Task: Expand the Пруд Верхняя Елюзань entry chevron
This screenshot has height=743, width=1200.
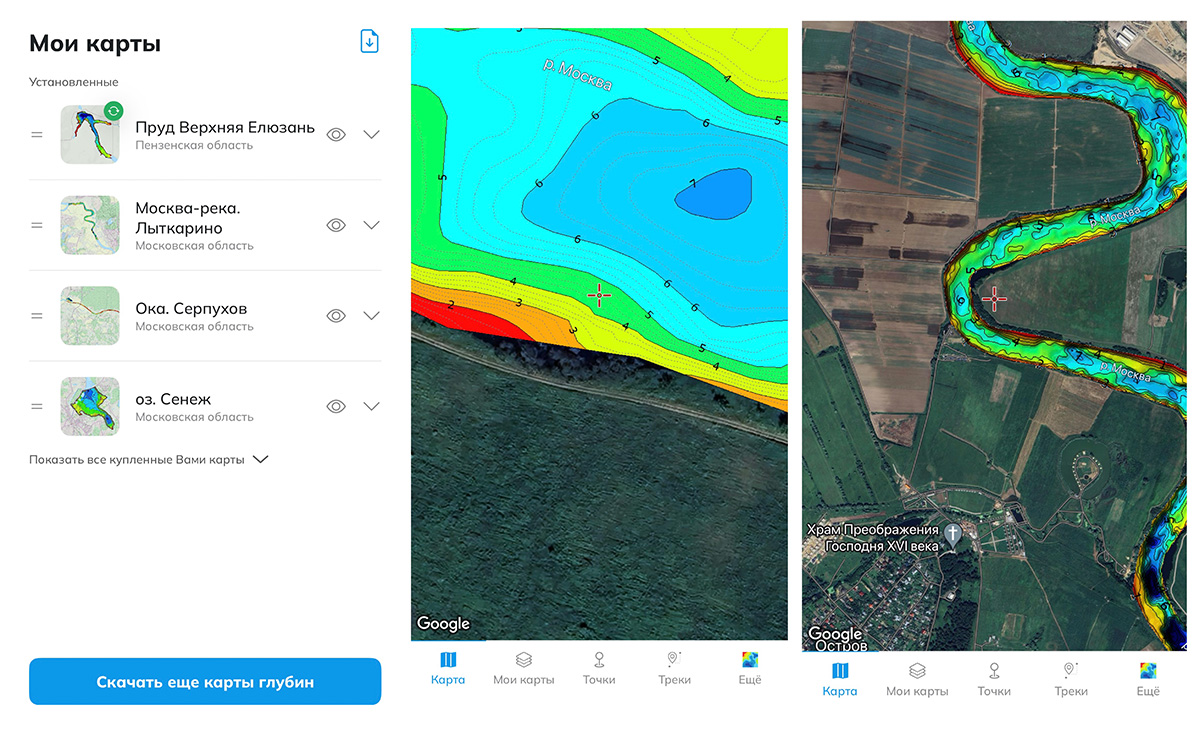Action: tap(371, 134)
